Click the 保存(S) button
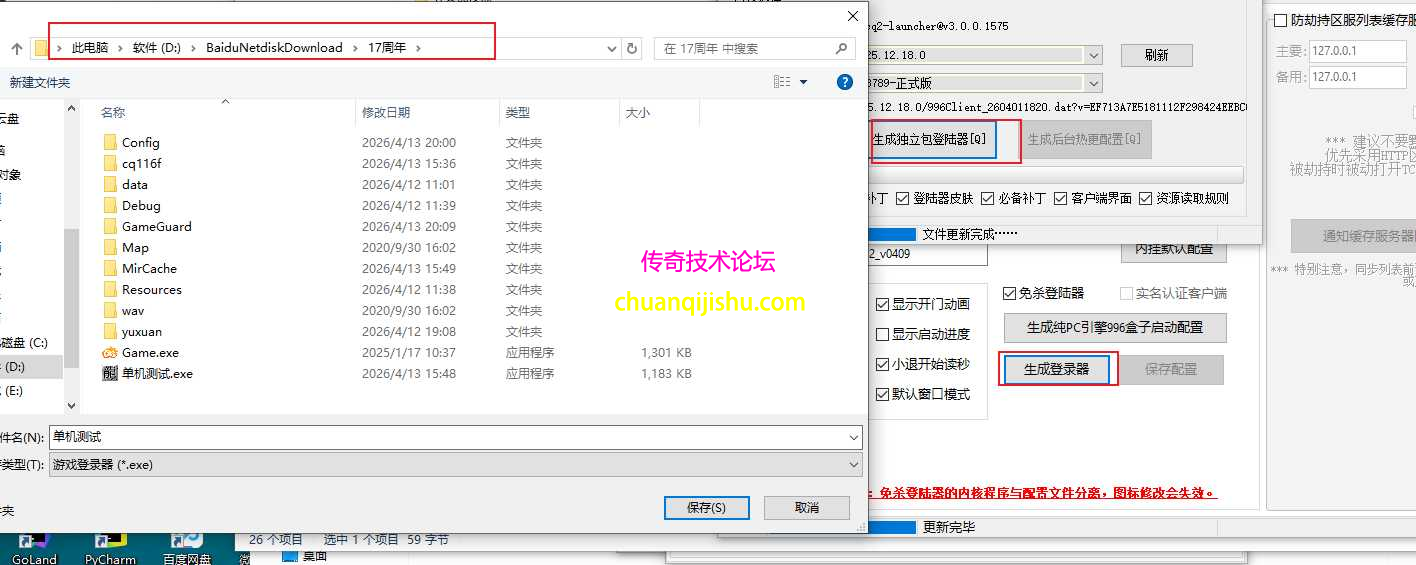 tap(707, 507)
